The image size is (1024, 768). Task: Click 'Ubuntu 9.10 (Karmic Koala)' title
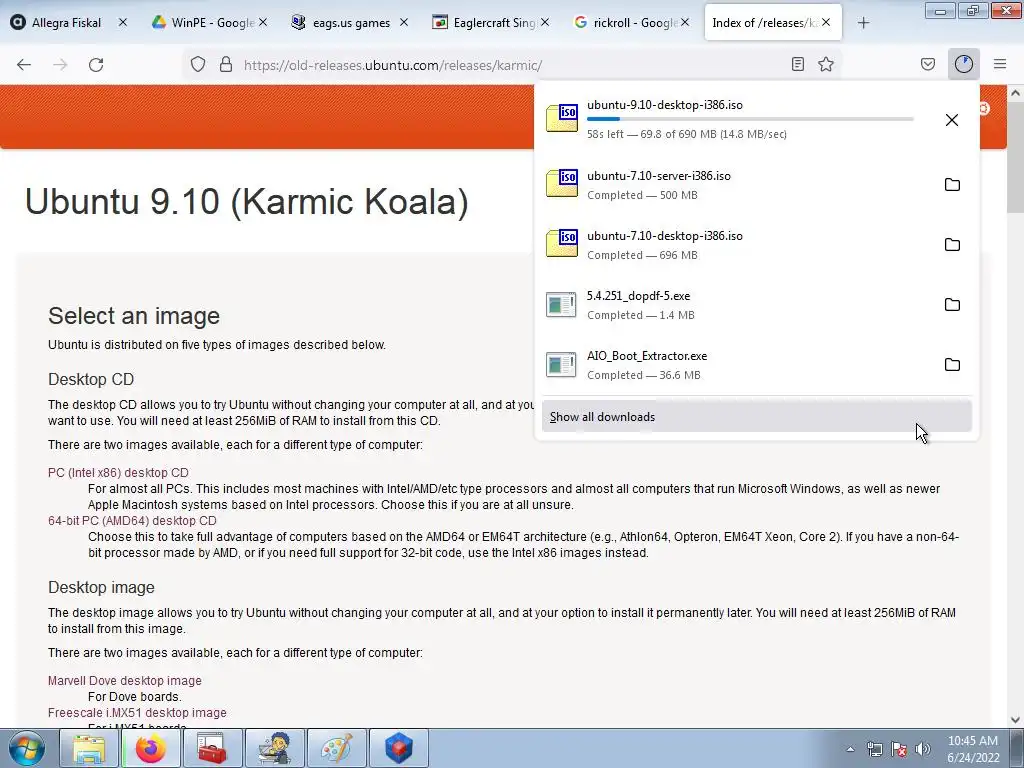[247, 201]
